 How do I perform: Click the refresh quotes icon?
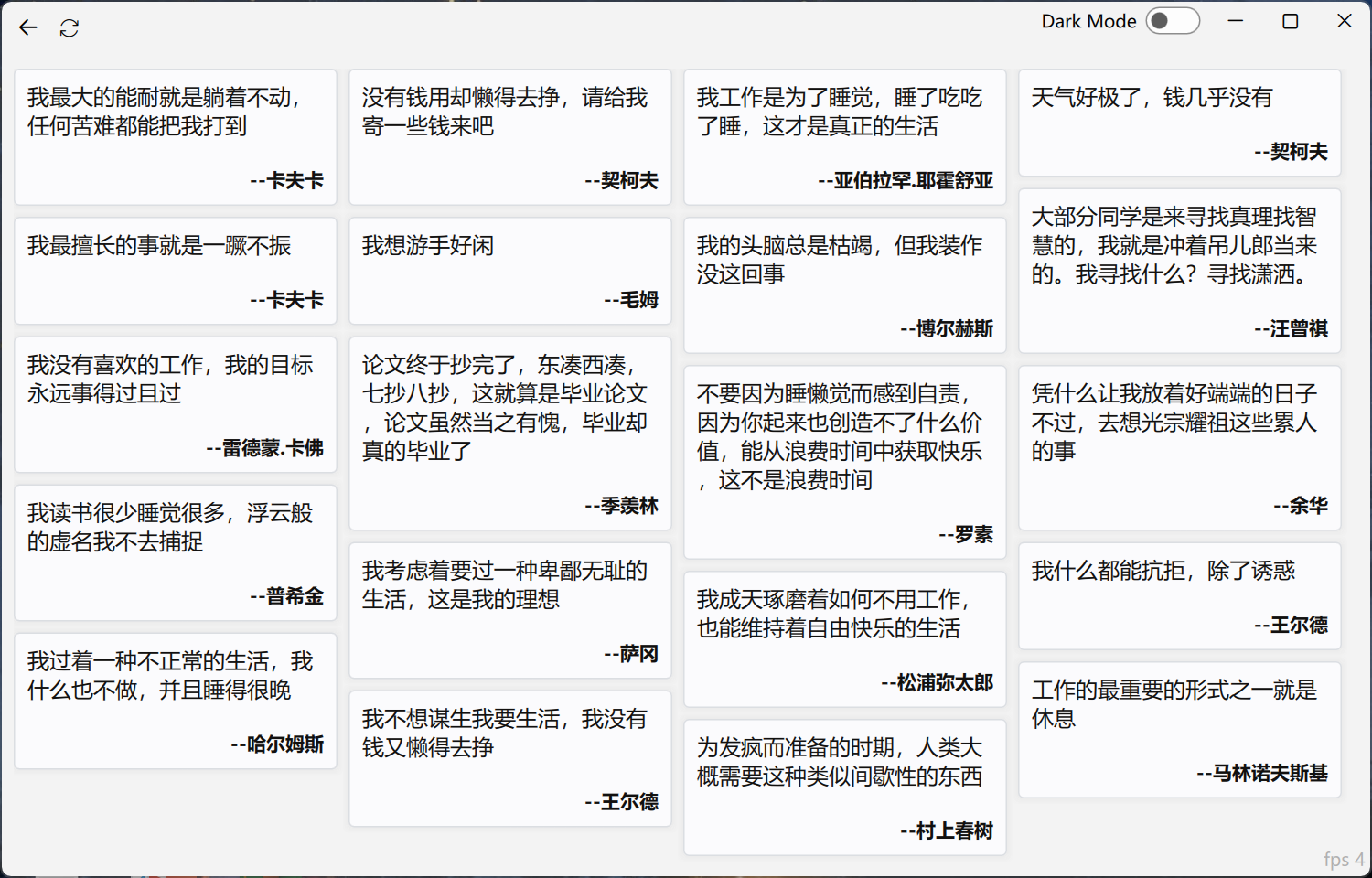[x=70, y=27]
